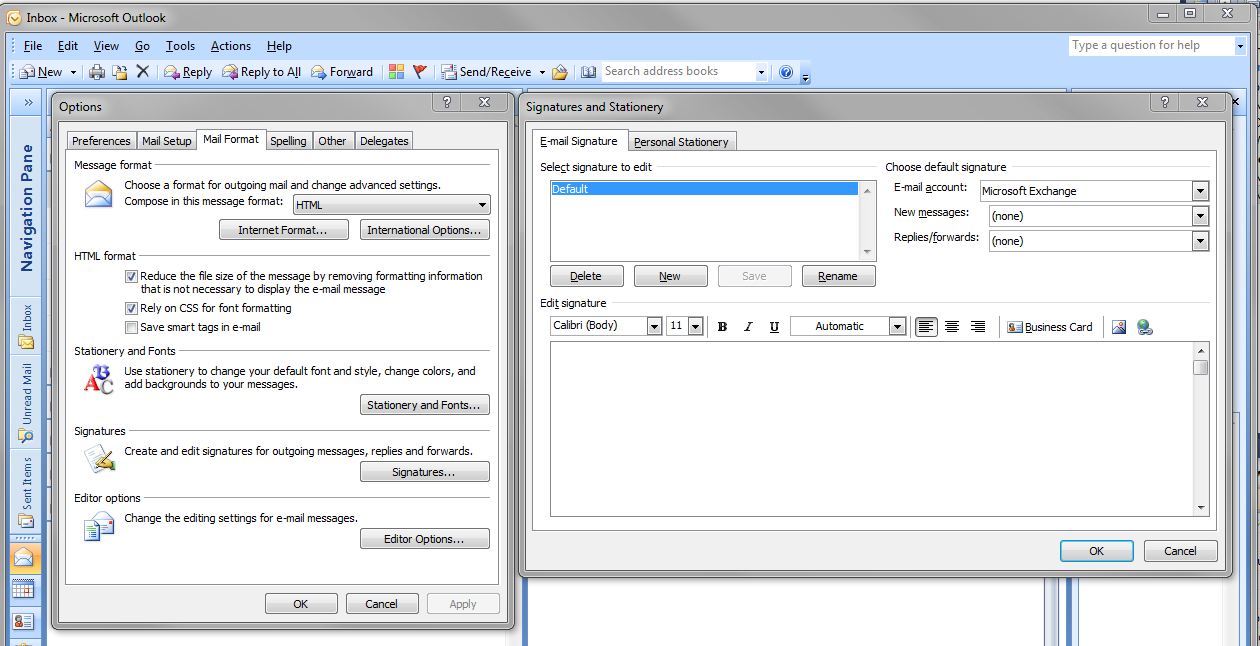1260x646 pixels.
Task: Click the Address Book icon
Action: [x=588, y=72]
